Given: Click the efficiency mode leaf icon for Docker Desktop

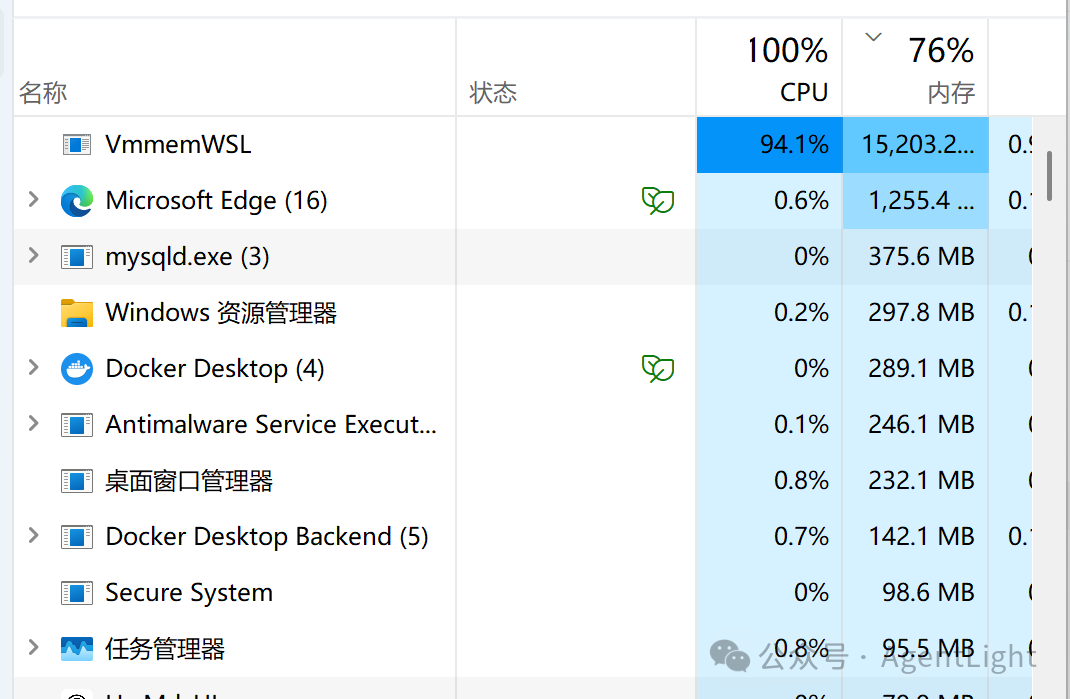Looking at the screenshot, I should (x=658, y=369).
